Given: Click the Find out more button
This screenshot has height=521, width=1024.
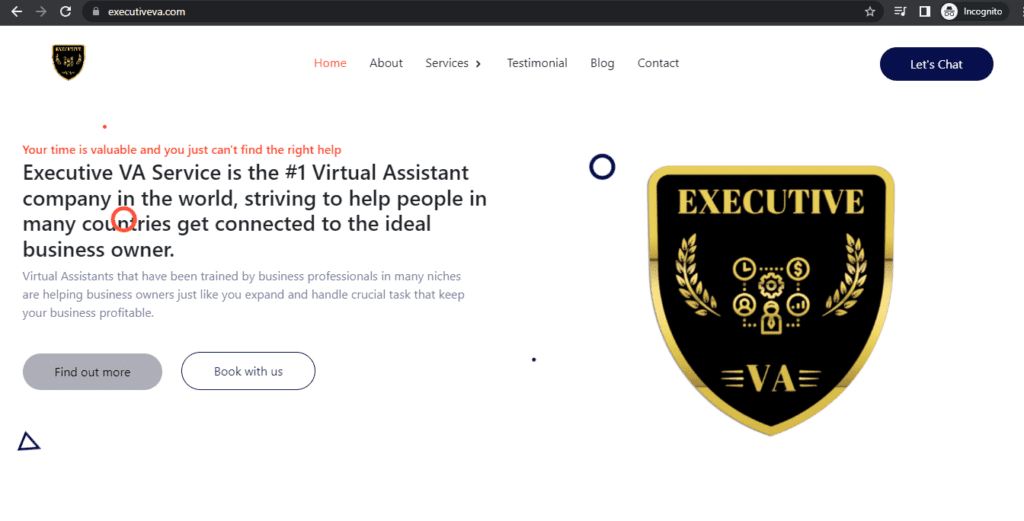Looking at the screenshot, I should pyautogui.click(x=92, y=371).
